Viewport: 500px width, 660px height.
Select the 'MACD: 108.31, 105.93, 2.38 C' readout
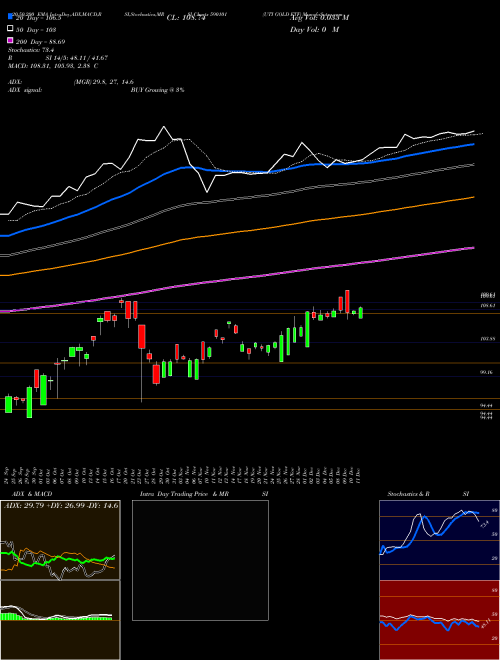pos(53,66)
